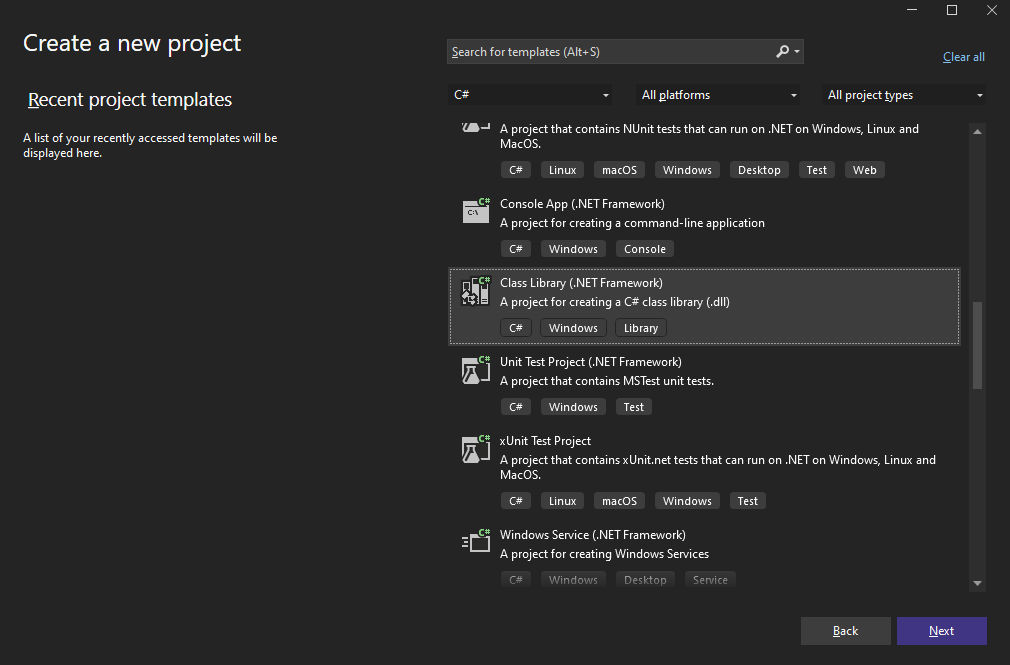Go to the next step with Next button
The width and height of the screenshot is (1010, 665).
click(x=942, y=631)
